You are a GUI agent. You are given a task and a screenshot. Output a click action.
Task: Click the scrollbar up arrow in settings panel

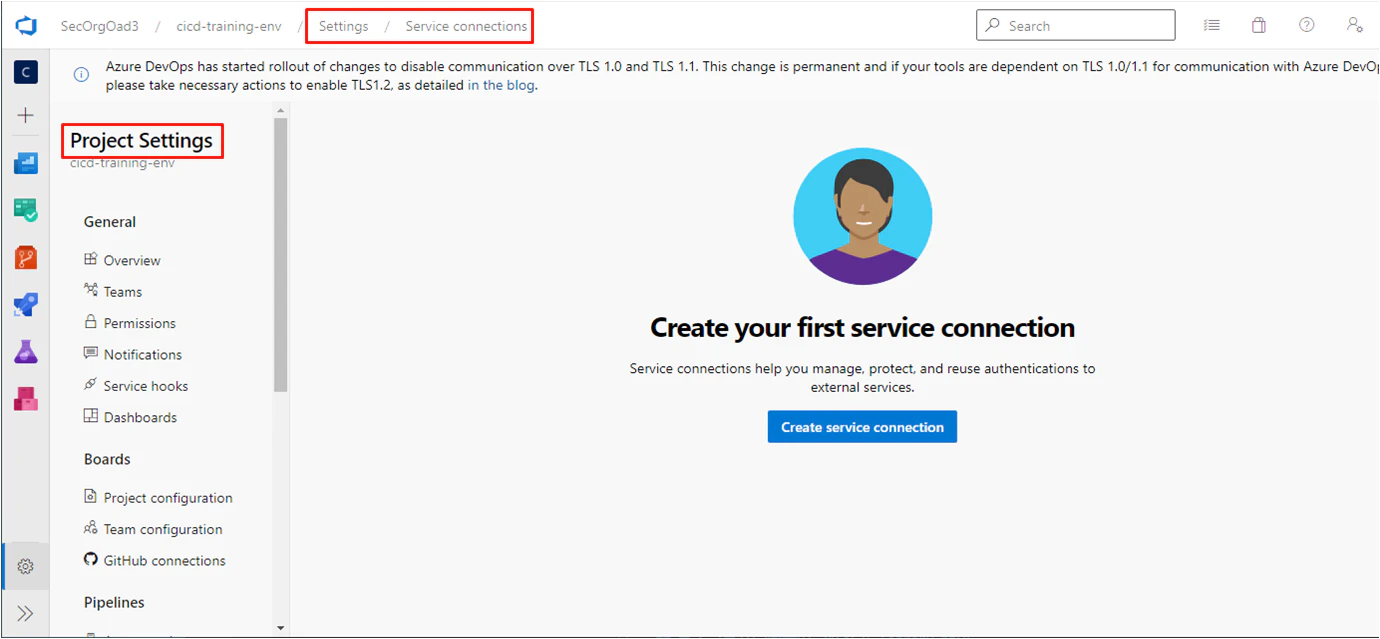click(x=281, y=110)
